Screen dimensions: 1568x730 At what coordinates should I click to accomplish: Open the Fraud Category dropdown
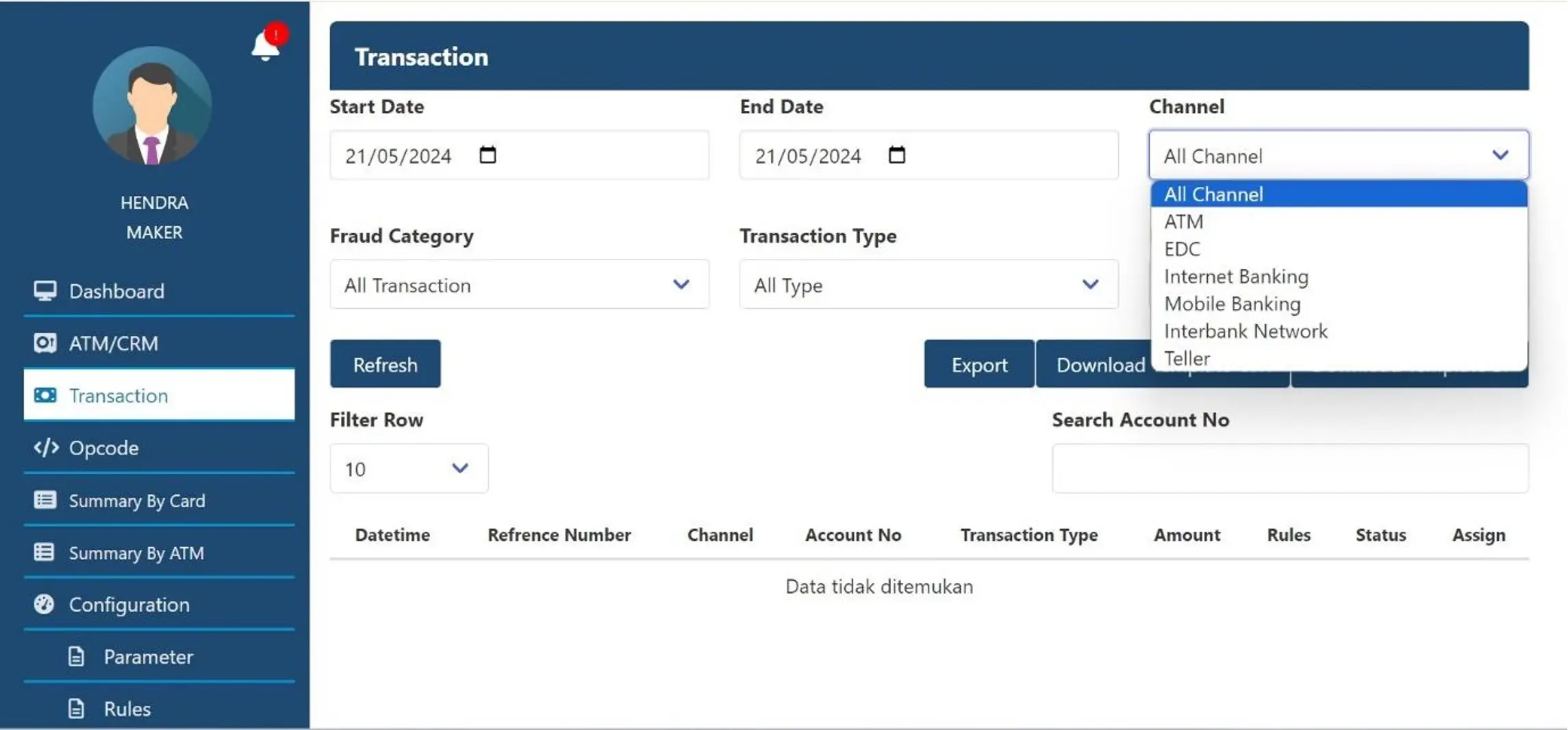click(x=519, y=285)
